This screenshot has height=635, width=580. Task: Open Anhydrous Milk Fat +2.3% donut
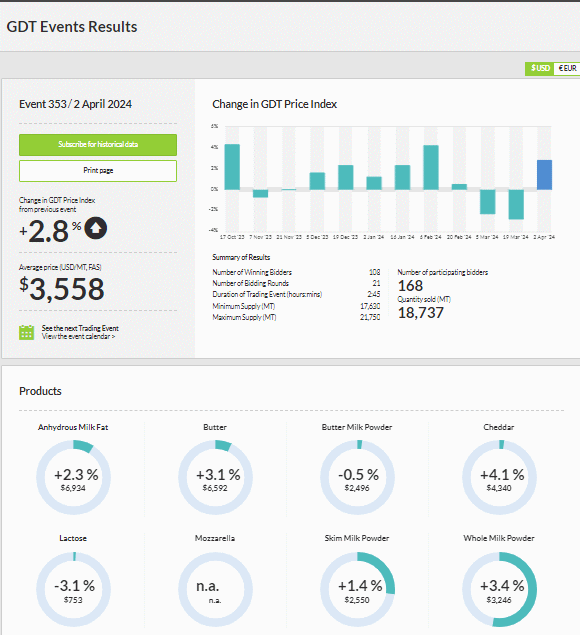click(x=73, y=477)
